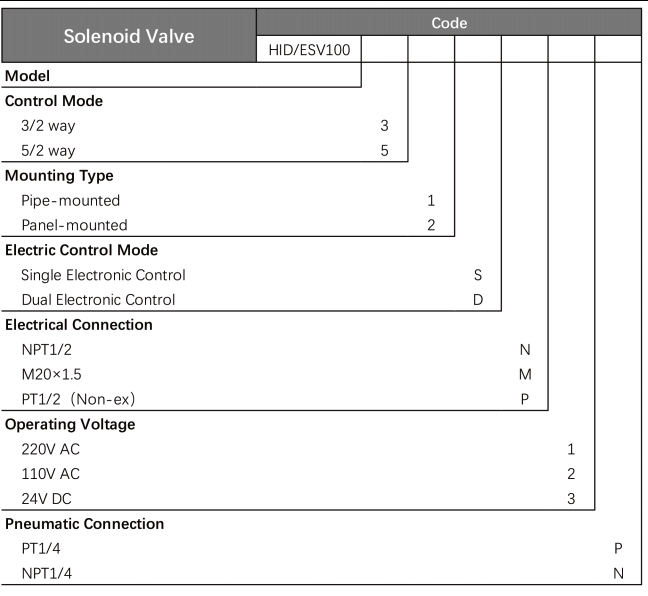
Task: Select the NPT1/2 connection option
Action: 46,350
